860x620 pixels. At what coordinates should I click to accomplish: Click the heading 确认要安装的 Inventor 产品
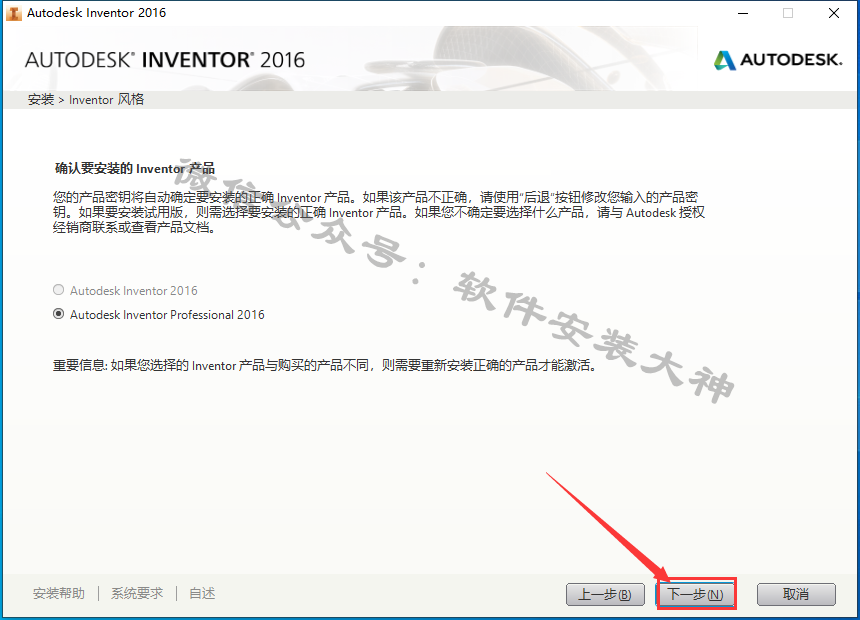click(135, 168)
